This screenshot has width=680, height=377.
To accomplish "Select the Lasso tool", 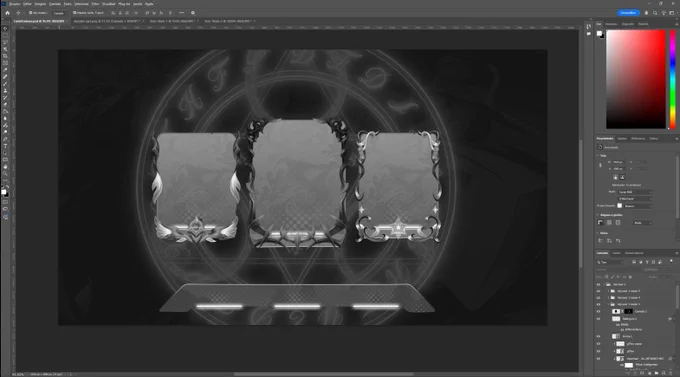I will (x=5, y=42).
